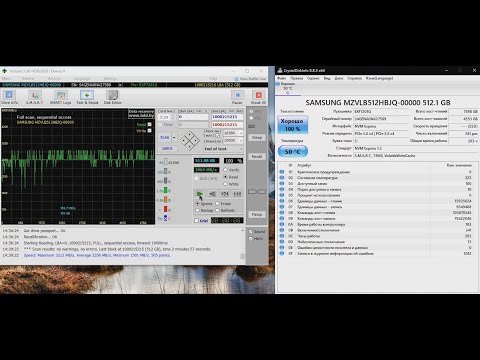Expand the block size dropdown
The height and width of the screenshot is (360, 480).
click(233, 133)
